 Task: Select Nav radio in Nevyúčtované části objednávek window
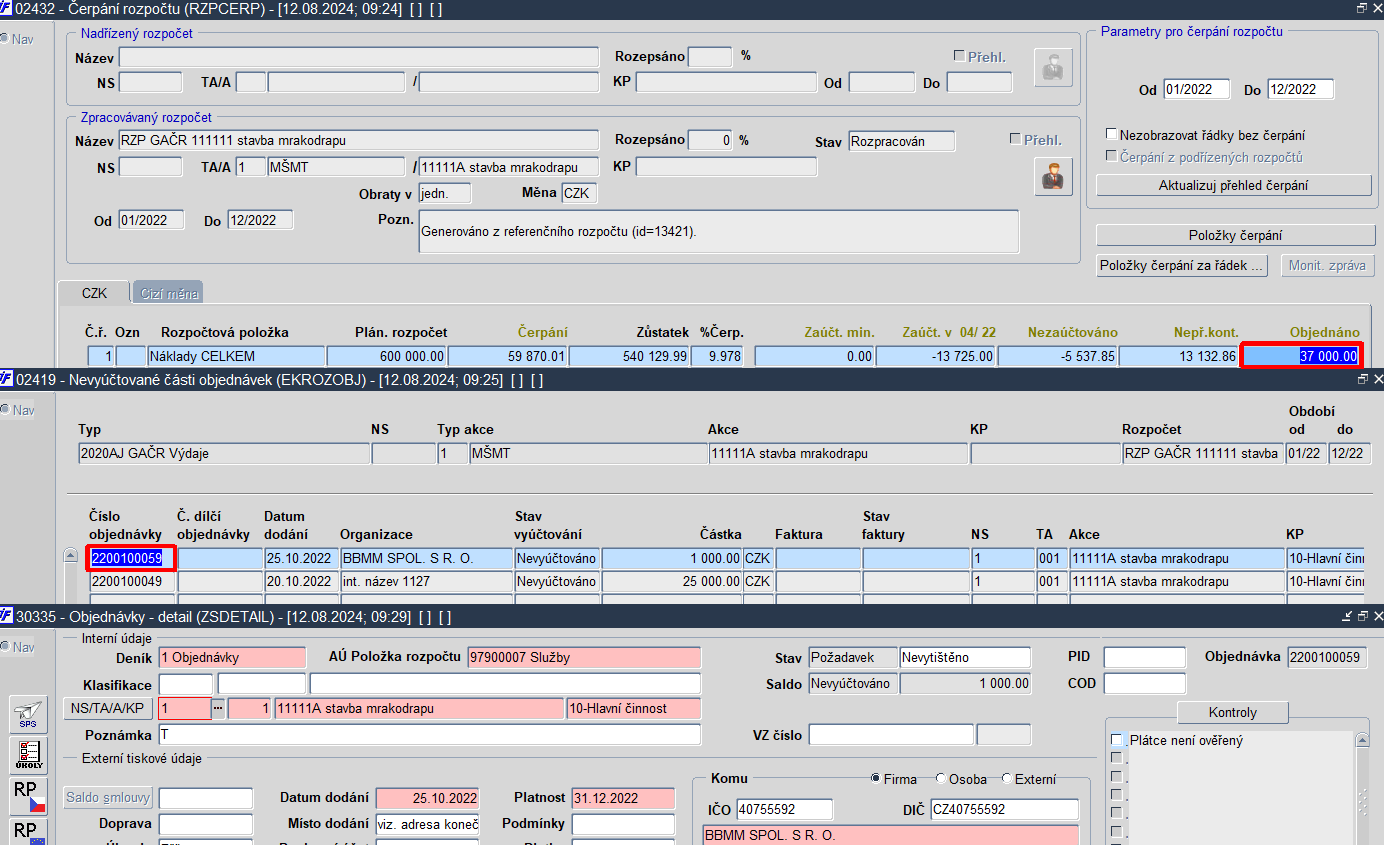4,410
